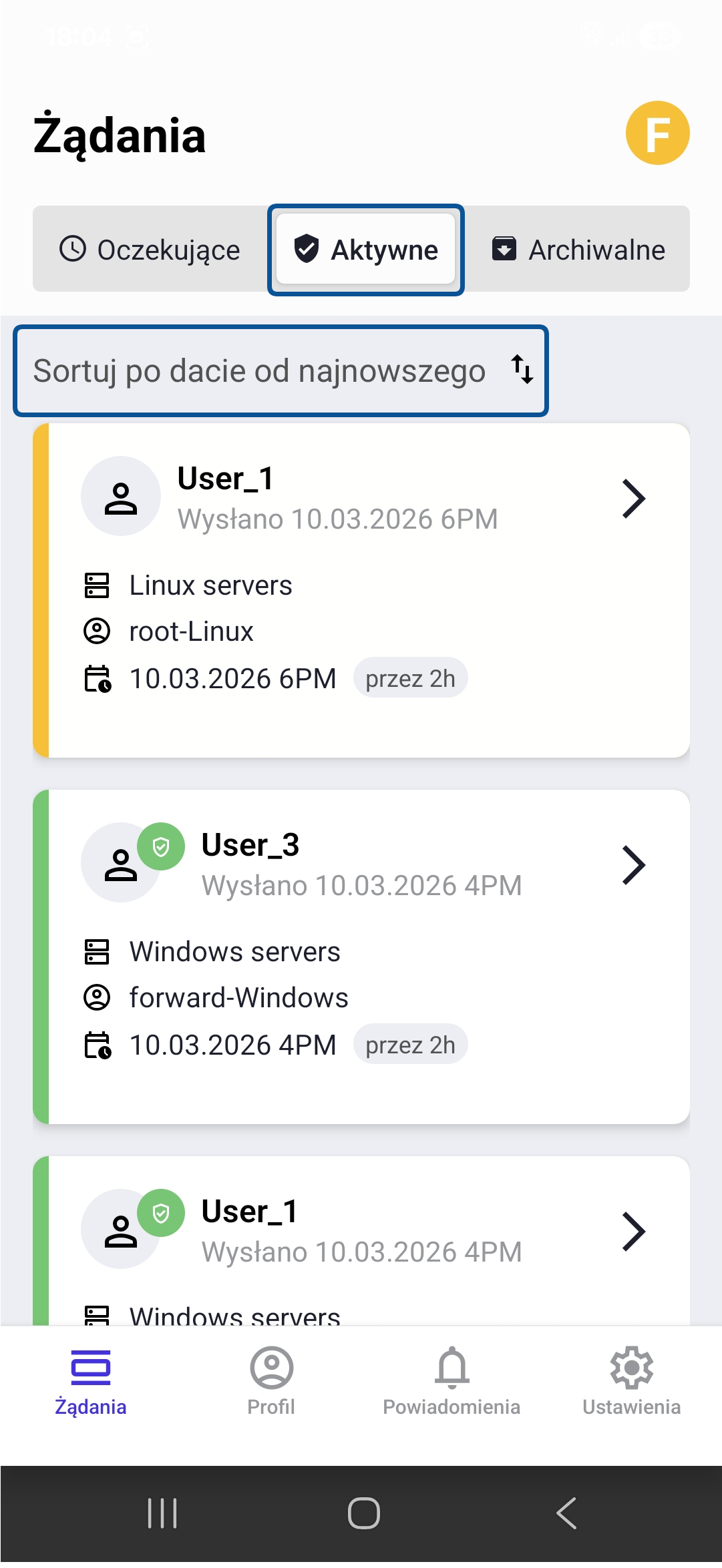Tap the sort arrows icon
722x1568 pixels.
pyautogui.click(x=522, y=370)
